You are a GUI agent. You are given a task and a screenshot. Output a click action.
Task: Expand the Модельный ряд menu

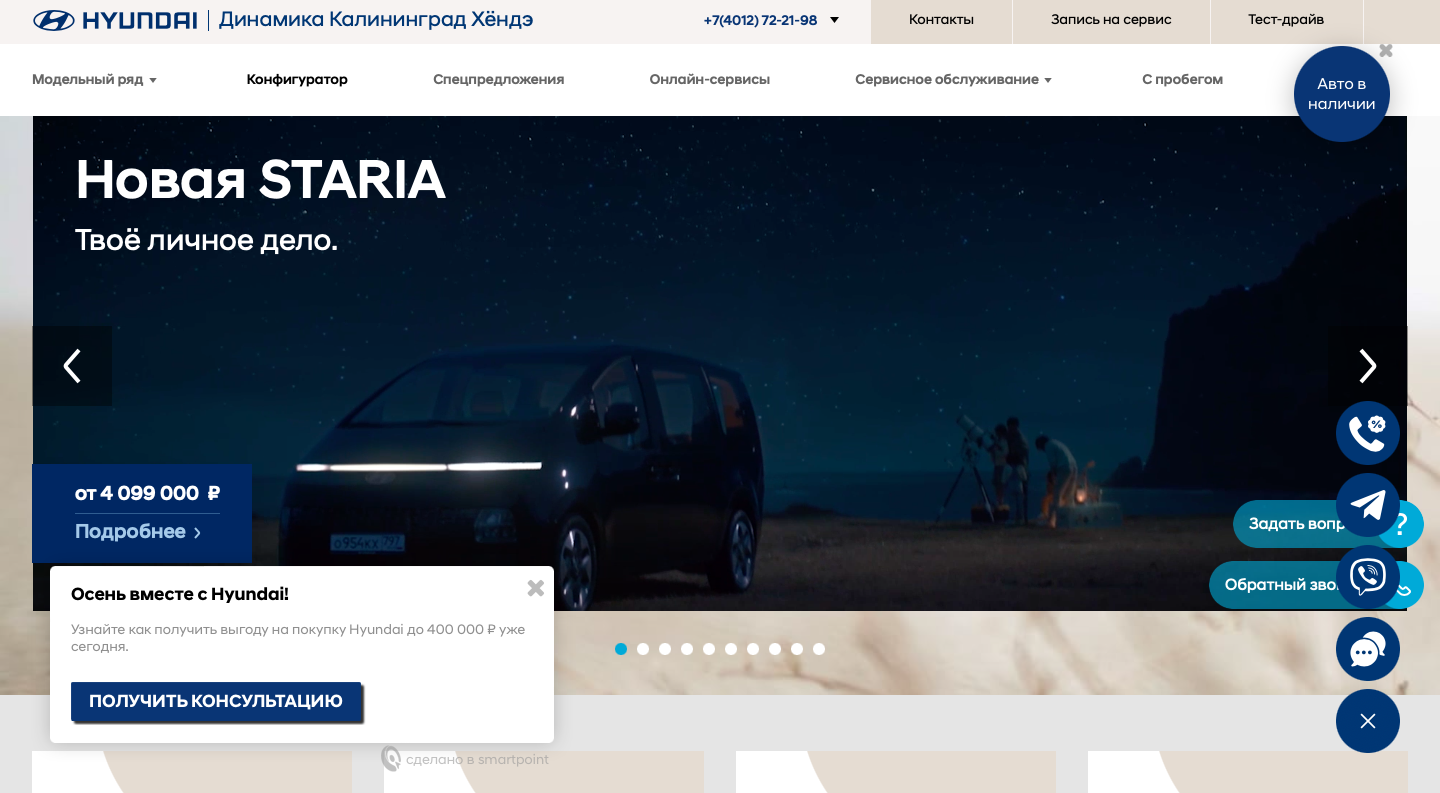point(95,80)
